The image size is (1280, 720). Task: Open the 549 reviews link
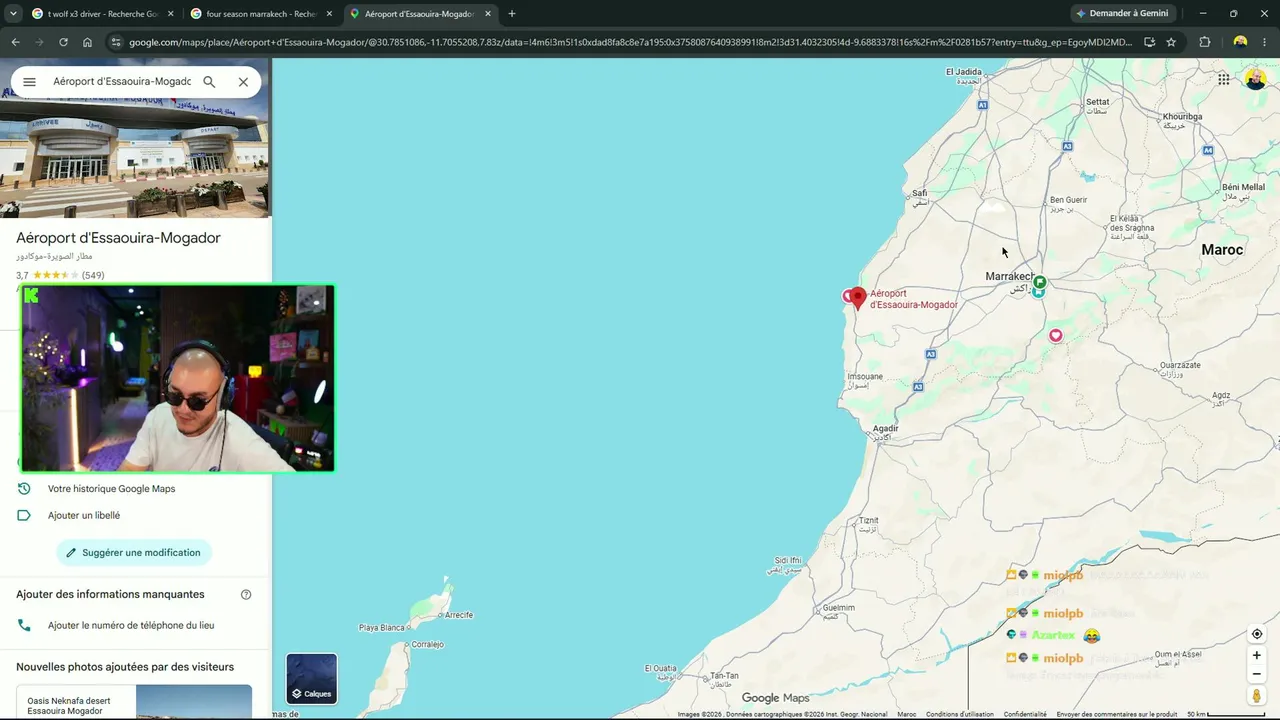[93, 275]
